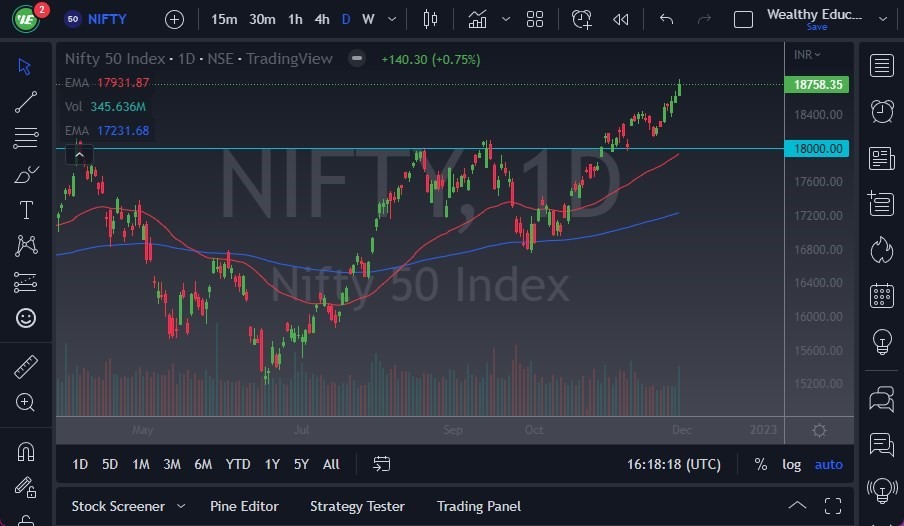Open the data window panel
This screenshot has height=526, width=904.
(x=882, y=204)
